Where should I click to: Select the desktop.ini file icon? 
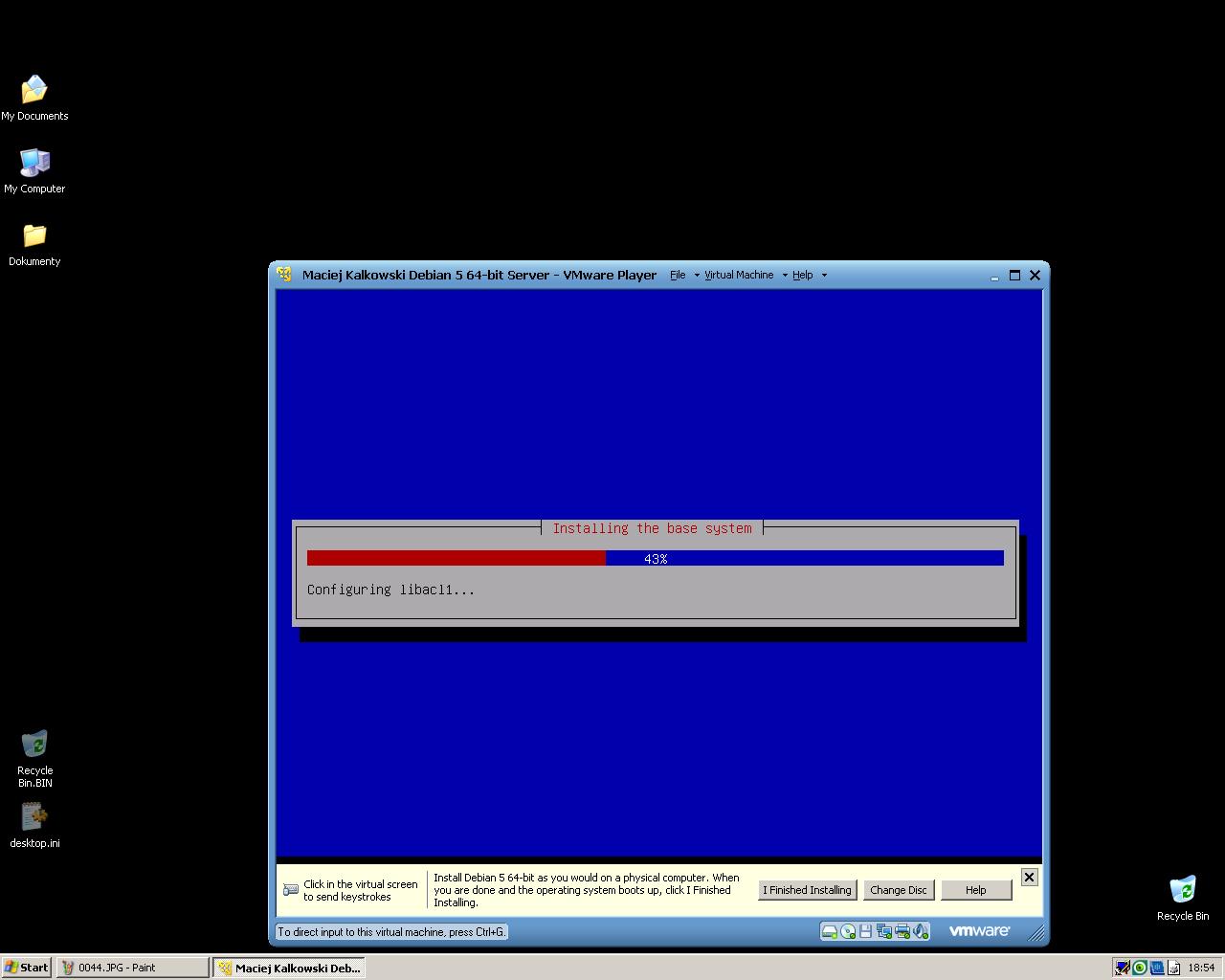pyautogui.click(x=34, y=825)
